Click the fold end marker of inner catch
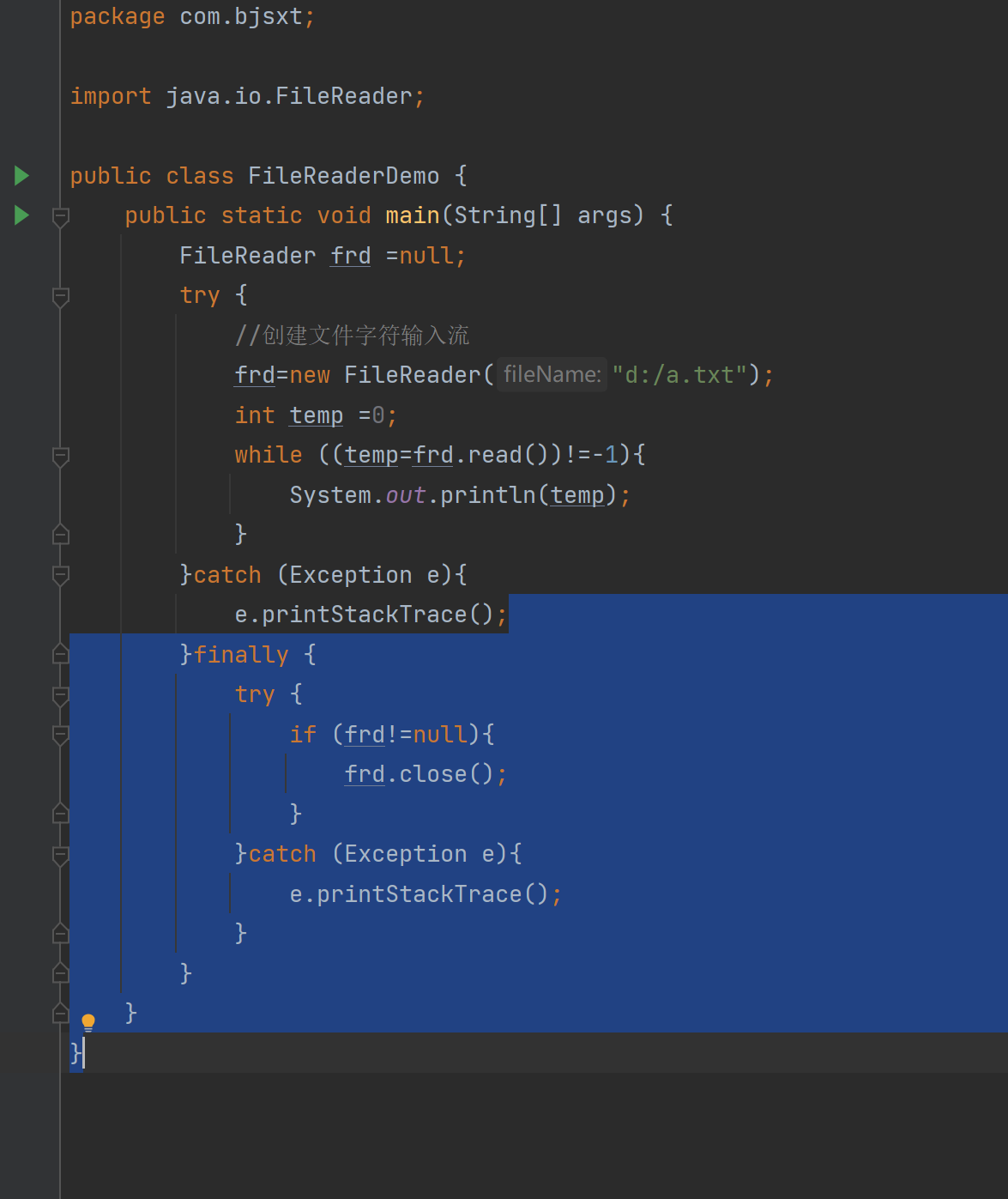Viewport: 1008px width, 1199px height. click(x=61, y=932)
